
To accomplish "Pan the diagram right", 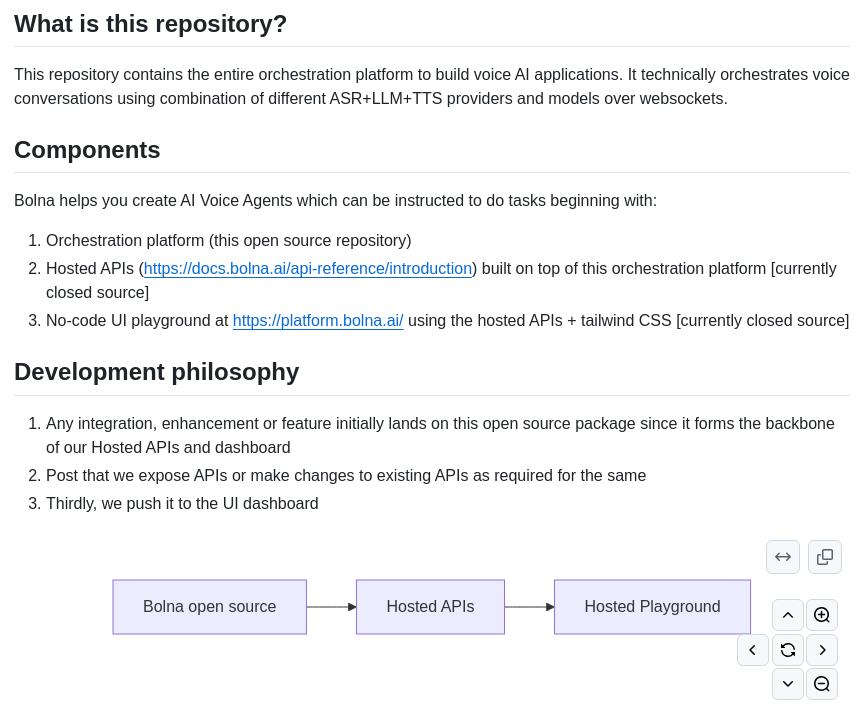I will point(822,650).
